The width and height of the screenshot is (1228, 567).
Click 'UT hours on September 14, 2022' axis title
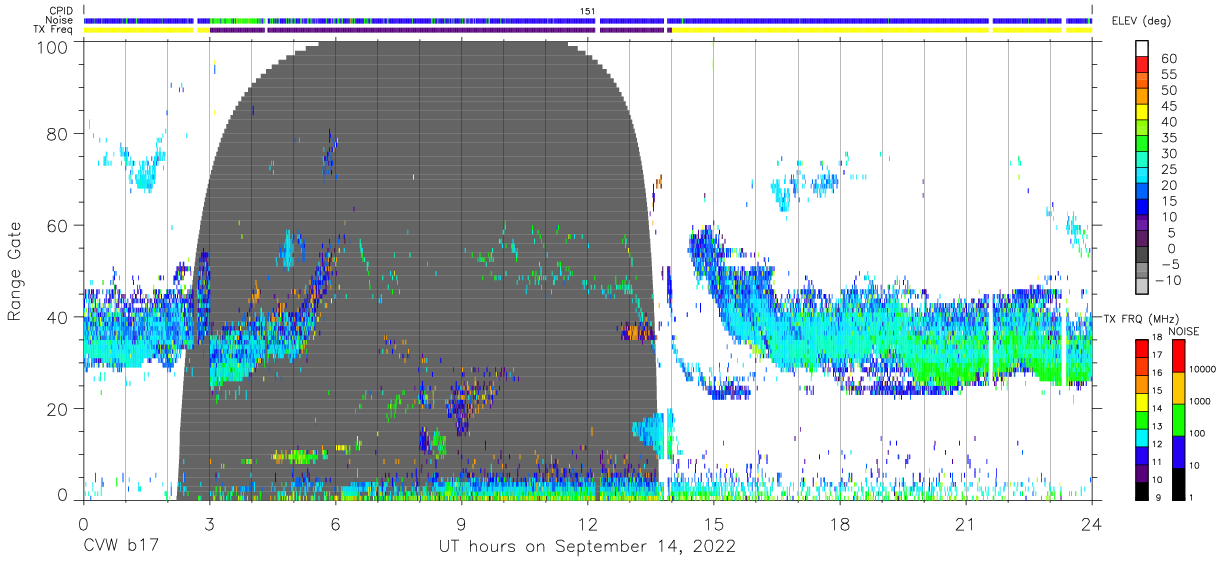(587, 547)
